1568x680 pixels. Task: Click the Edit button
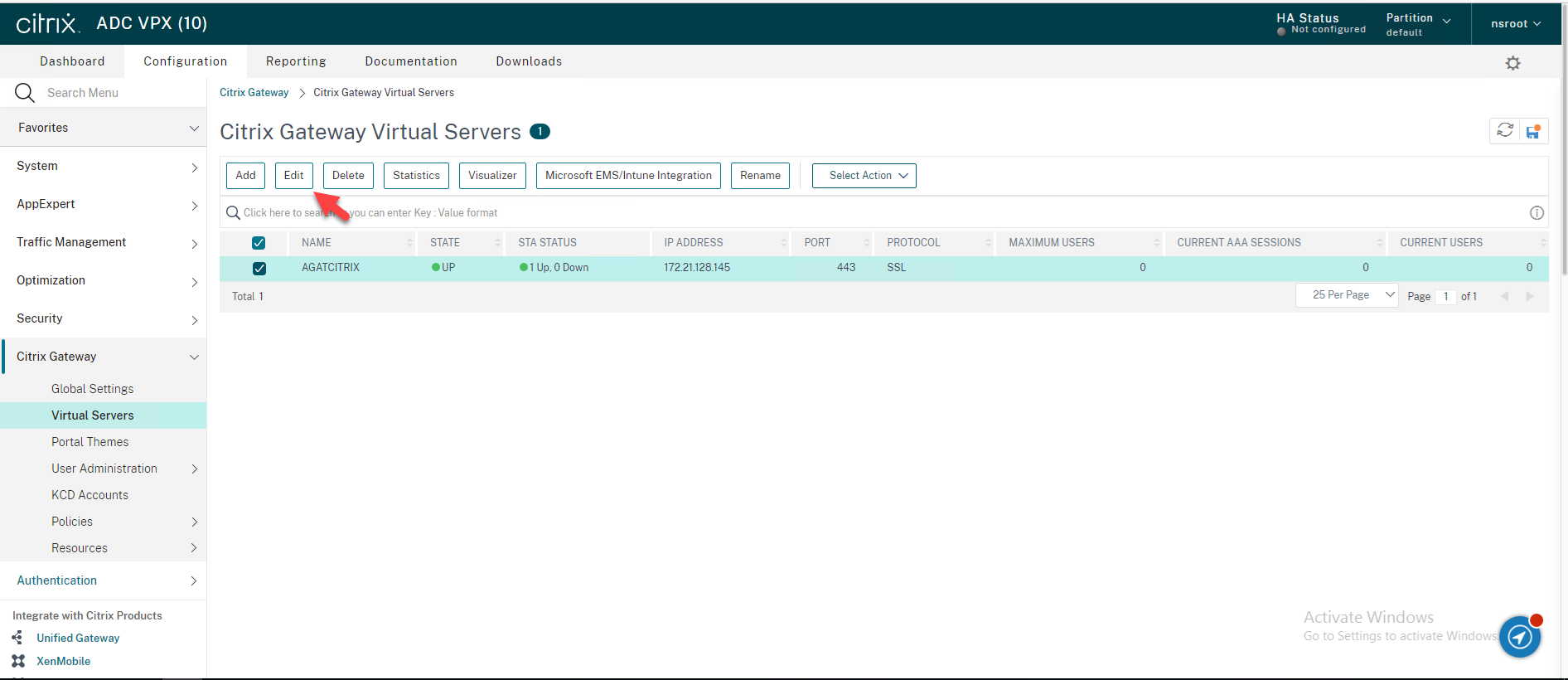[294, 176]
